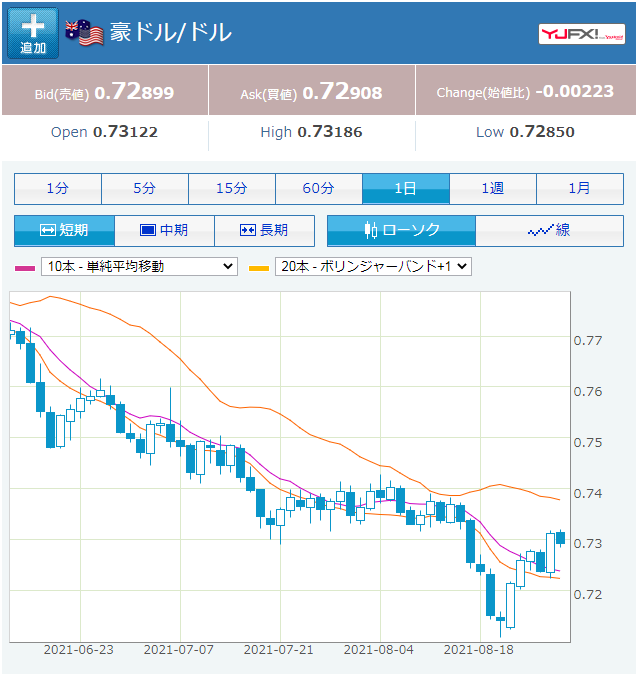Click the 2021-07-07 date axis label
This screenshot has width=636, height=674.
tap(179, 649)
